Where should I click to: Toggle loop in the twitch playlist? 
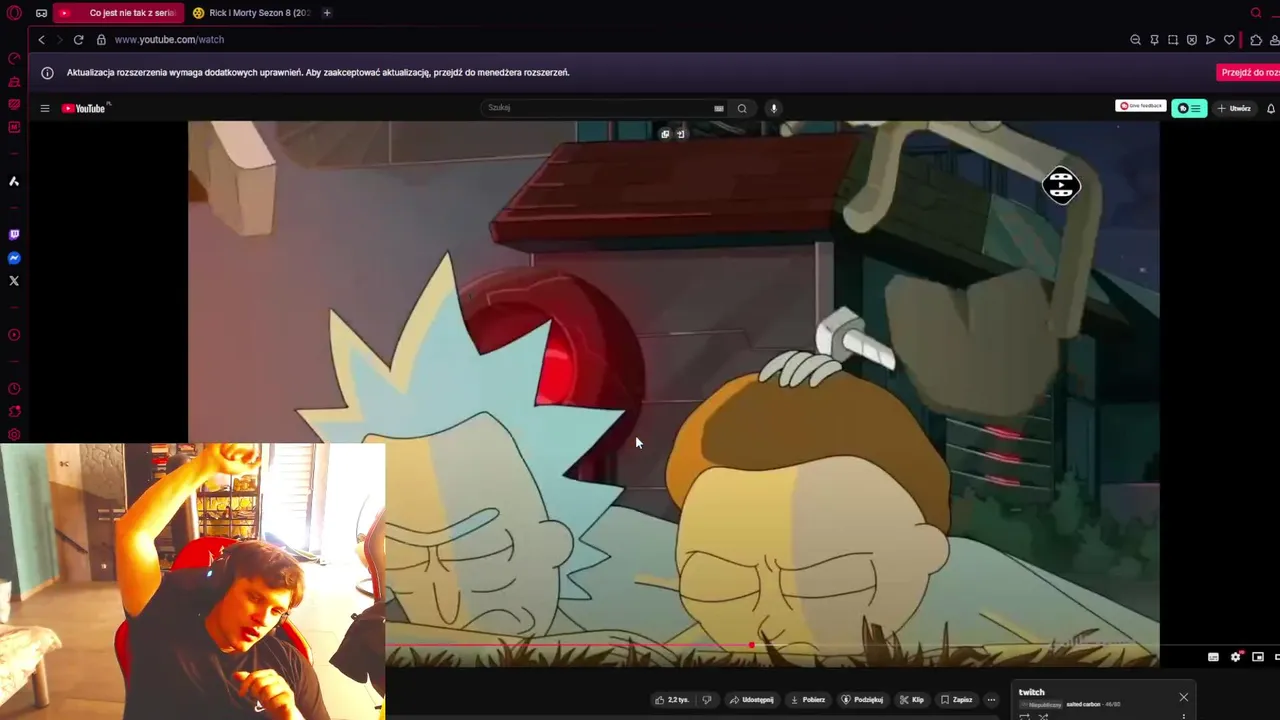pyautogui.click(x=1024, y=716)
